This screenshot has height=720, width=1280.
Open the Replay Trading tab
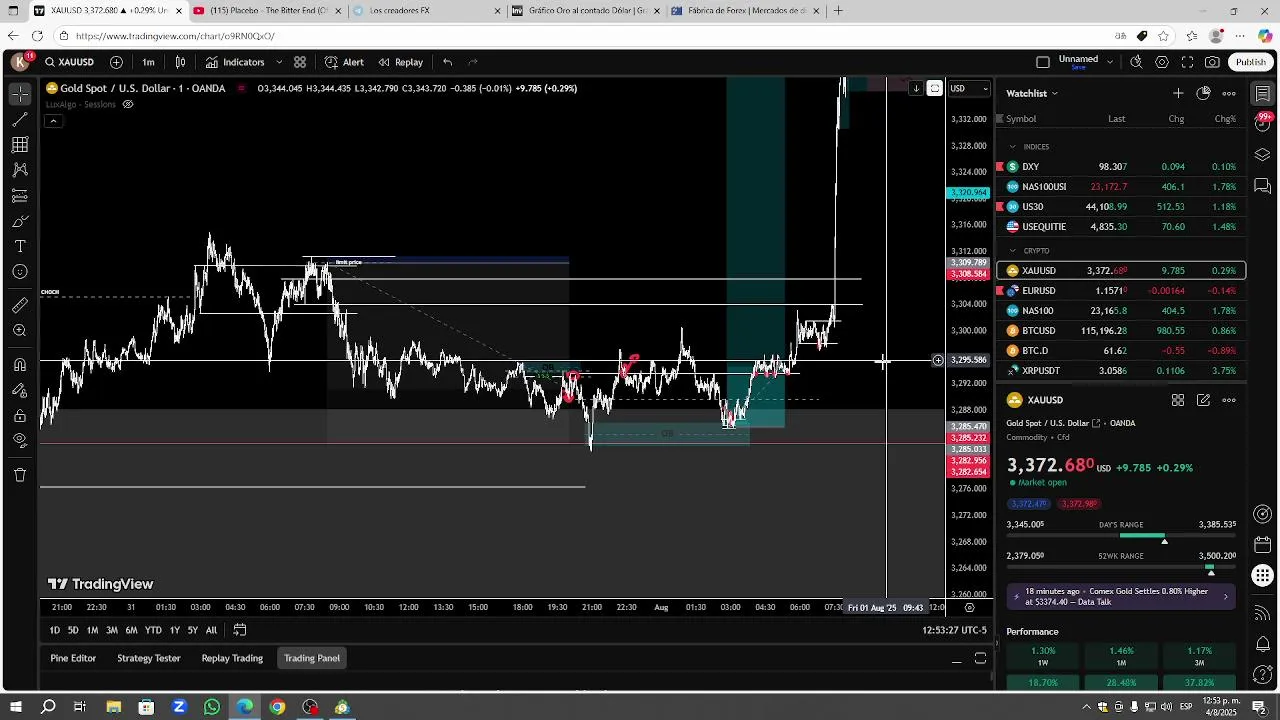[232, 658]
